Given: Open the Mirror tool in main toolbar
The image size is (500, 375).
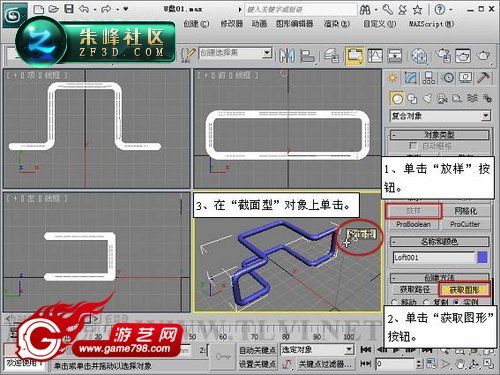Looking at the screenshot, I should (x=287, y=55).
